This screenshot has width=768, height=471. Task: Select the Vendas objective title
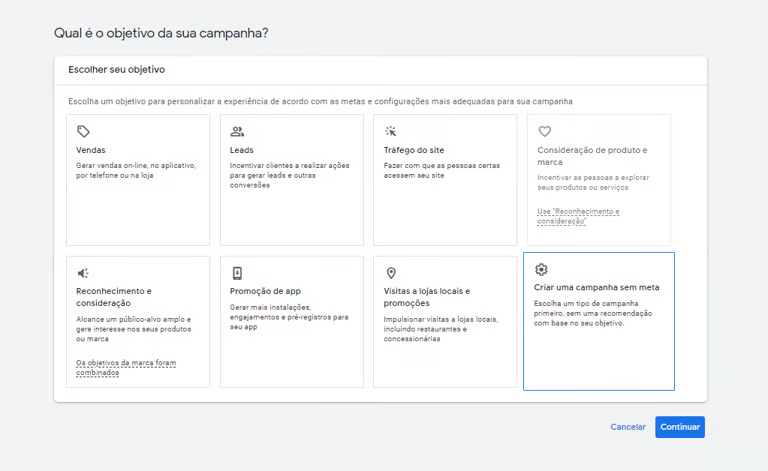[91, 150]
